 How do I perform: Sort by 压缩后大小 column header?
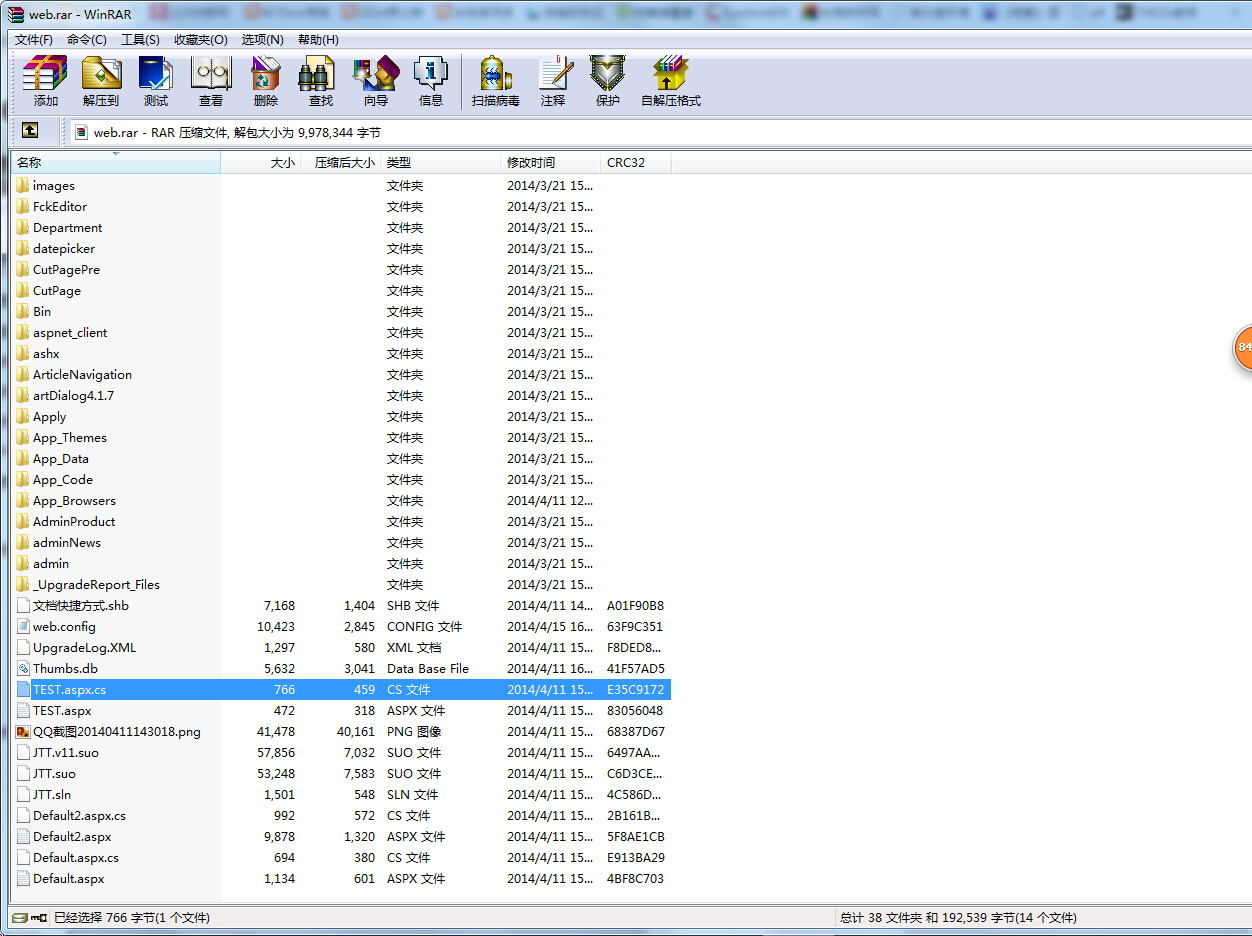[341, 162]
